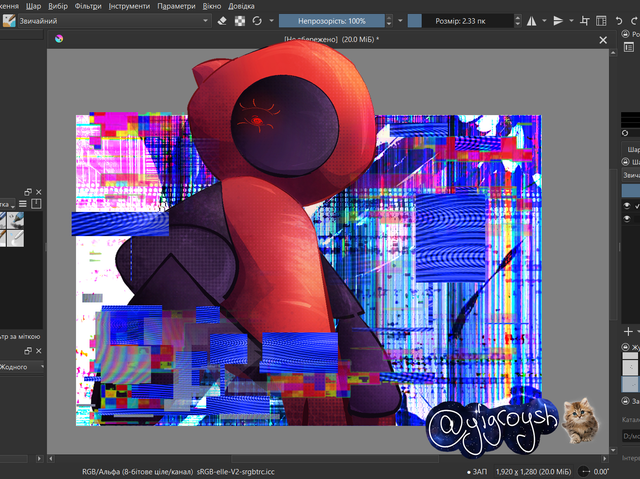
Task: Select the white airbrush preset thumbnail
Action: (16, 238)
